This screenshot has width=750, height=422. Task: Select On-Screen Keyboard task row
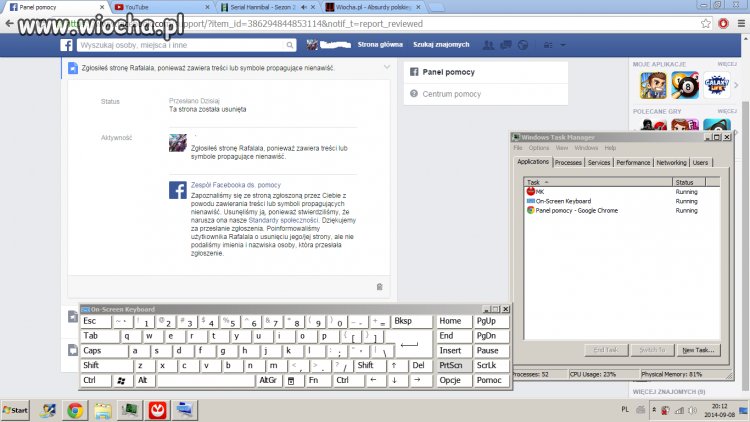click(621, 201)
